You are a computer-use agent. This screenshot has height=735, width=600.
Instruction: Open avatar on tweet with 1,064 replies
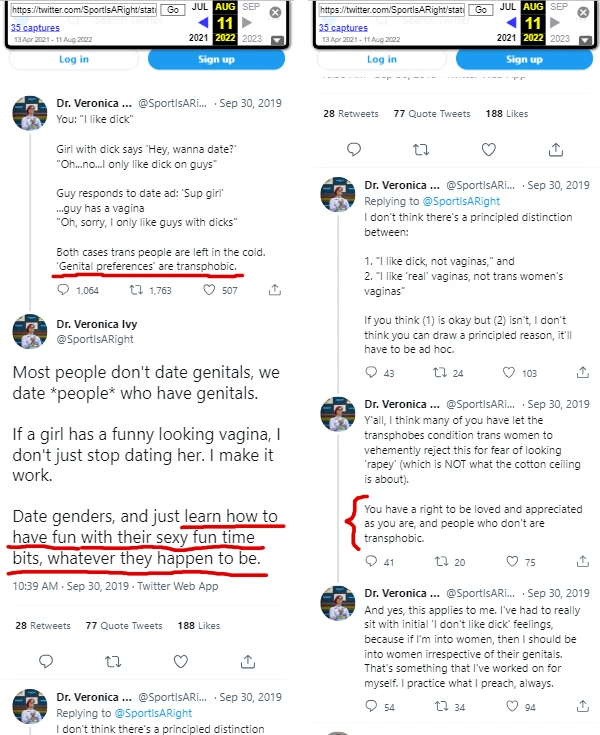31,114
